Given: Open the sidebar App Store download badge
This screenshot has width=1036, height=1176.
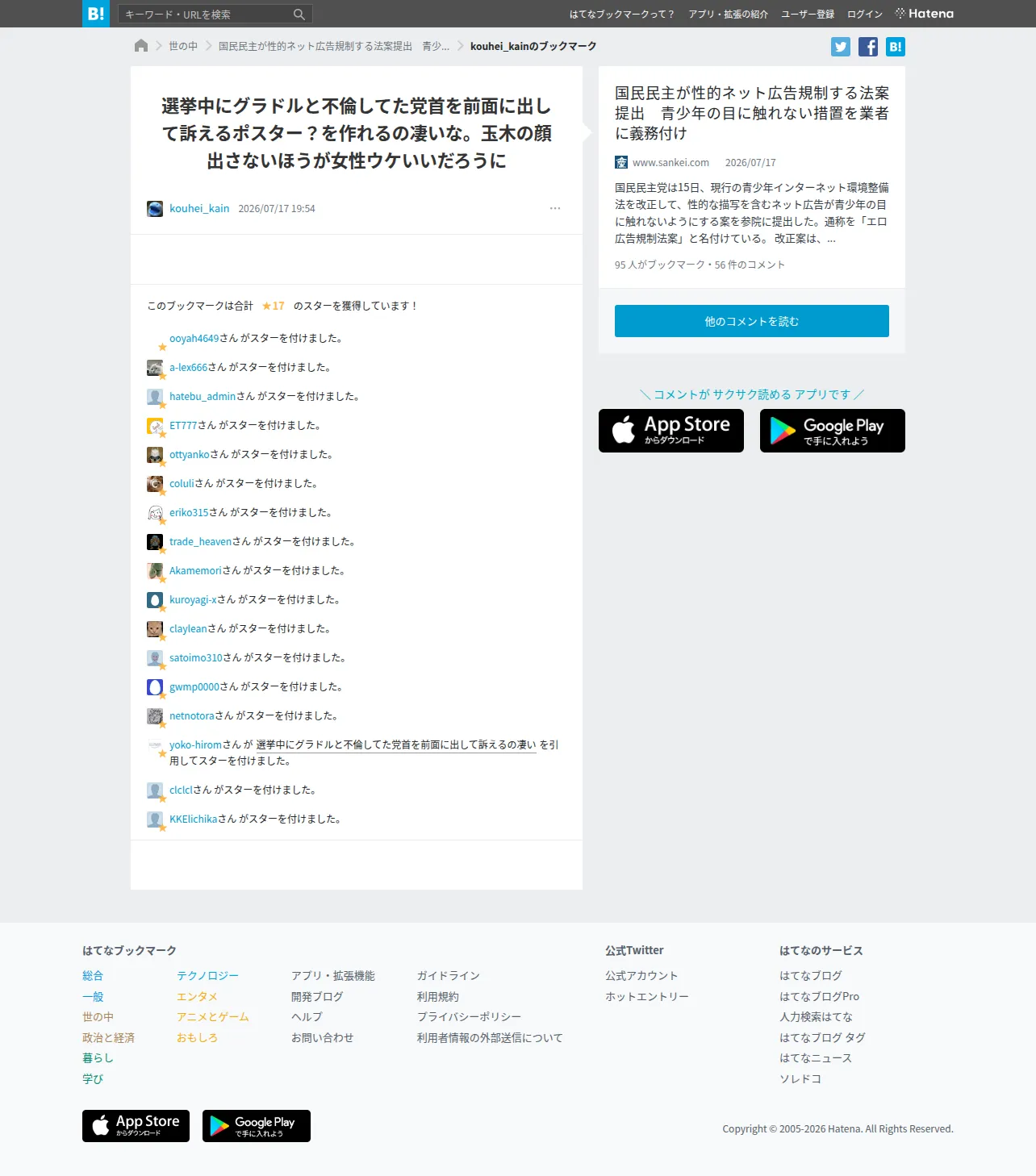Looking at the screenshot, I should click(671, 431).
